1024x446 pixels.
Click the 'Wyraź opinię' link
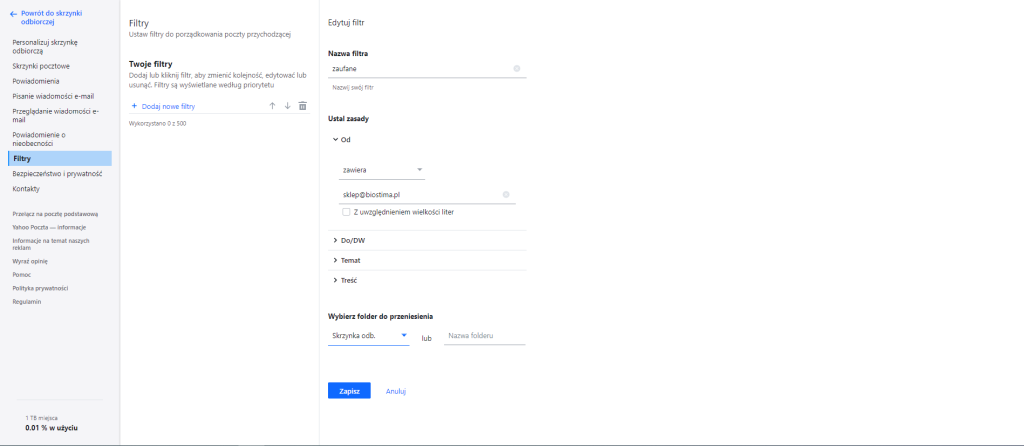coord(30,261)
